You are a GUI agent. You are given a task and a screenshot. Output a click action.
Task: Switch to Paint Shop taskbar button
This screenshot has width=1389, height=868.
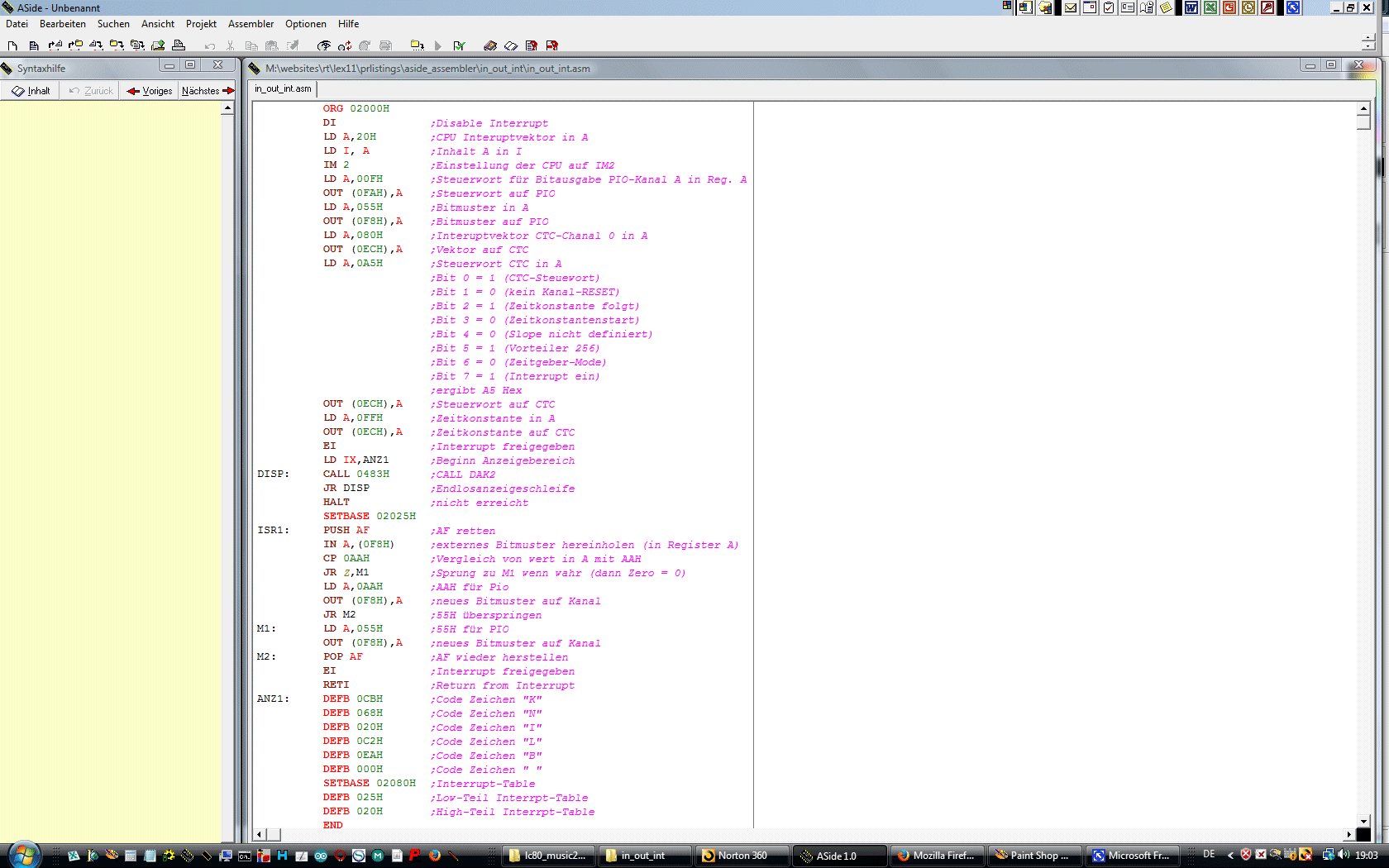point(1034,856)
